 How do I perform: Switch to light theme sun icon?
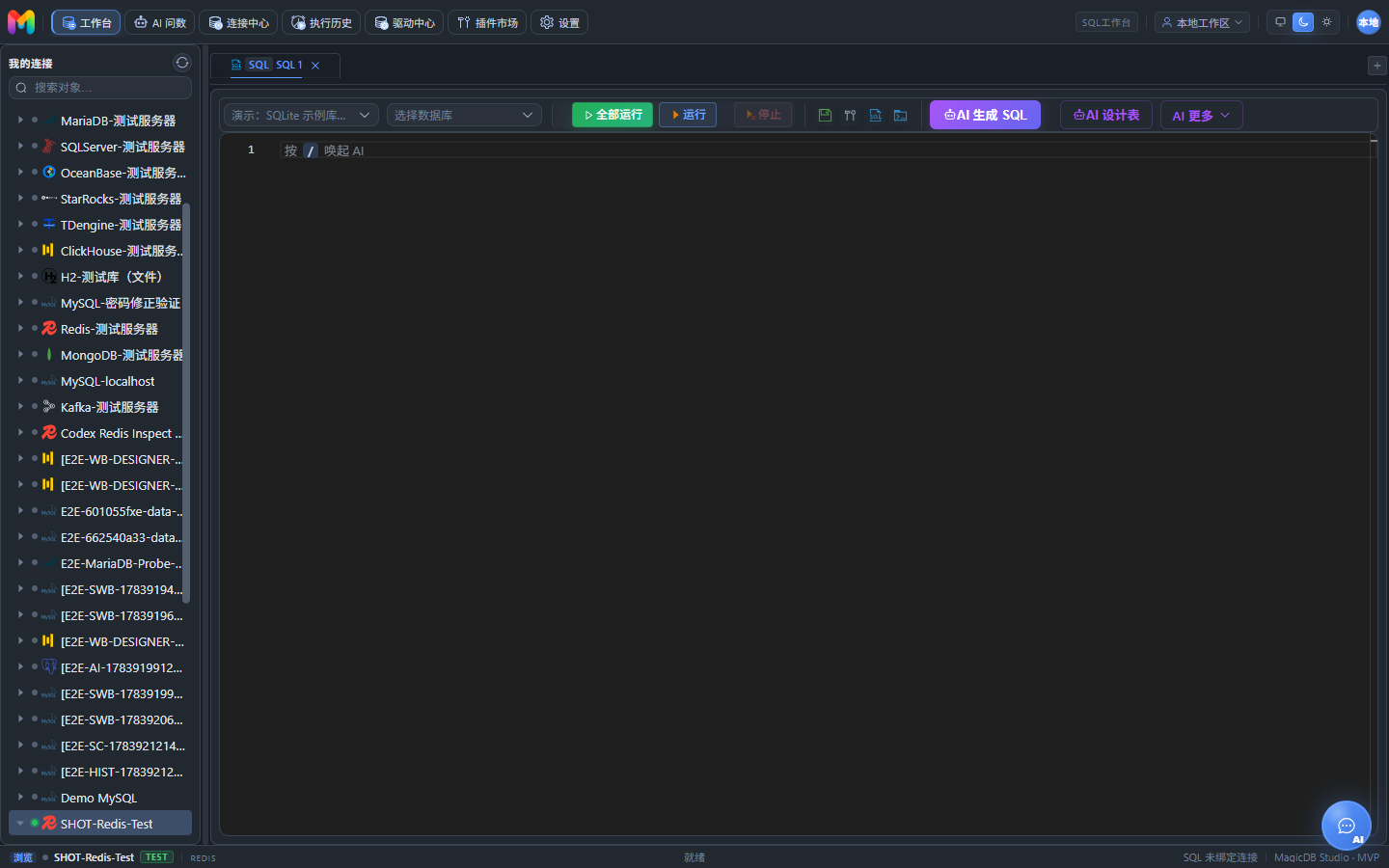tap(1326, 22)
